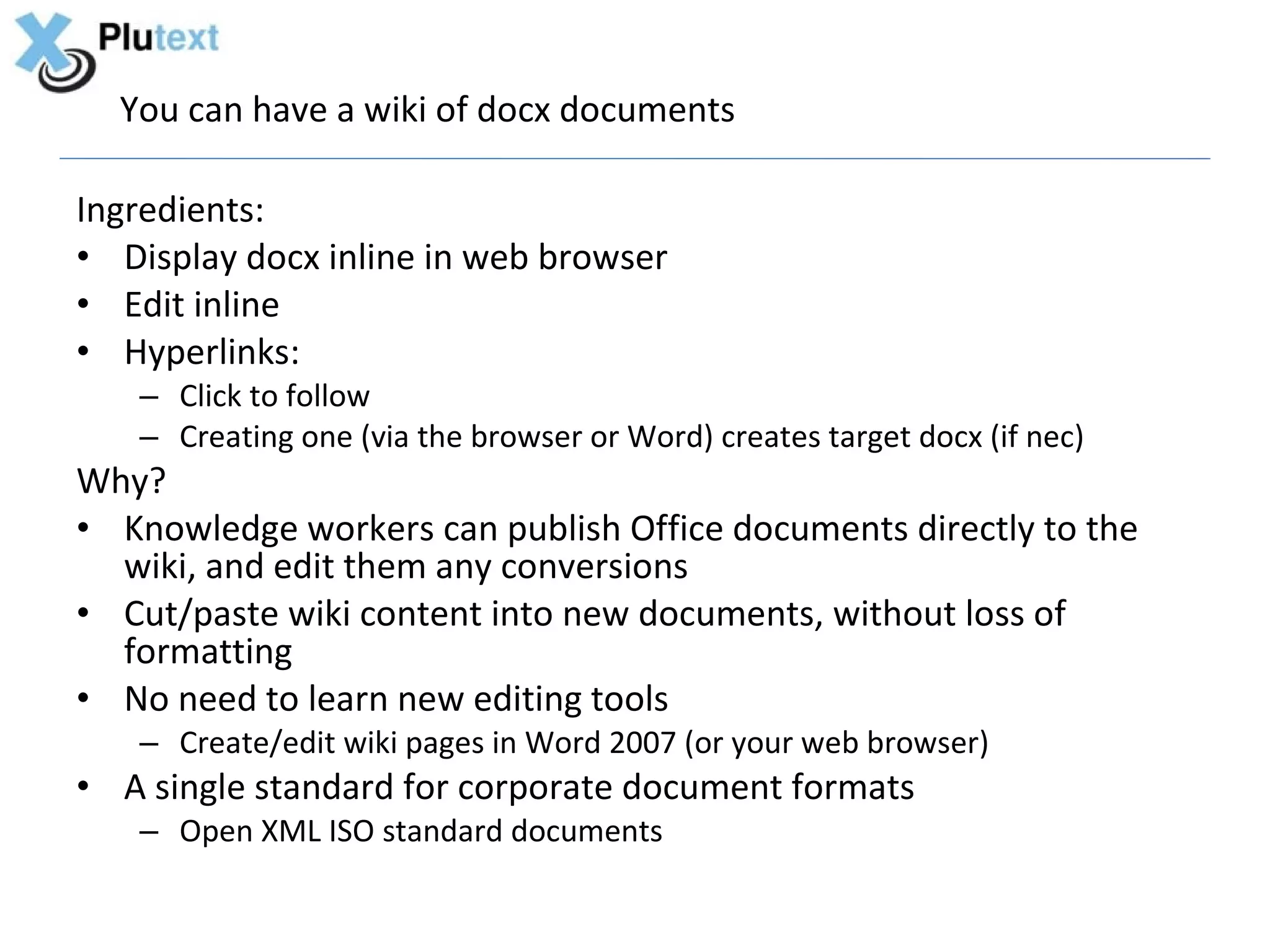Click 'Cut/paste wiki content into new documents' bullet
The width and height of the screenshot is (1270, 952).
coord(595,633)
